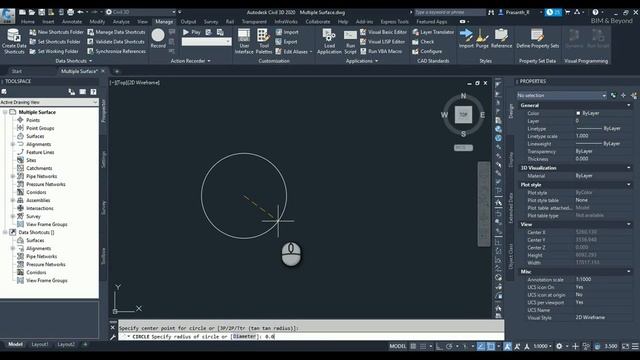
Task: Expand Pipe Networks node under Multiple Surface
Action: tap(13, 176)
